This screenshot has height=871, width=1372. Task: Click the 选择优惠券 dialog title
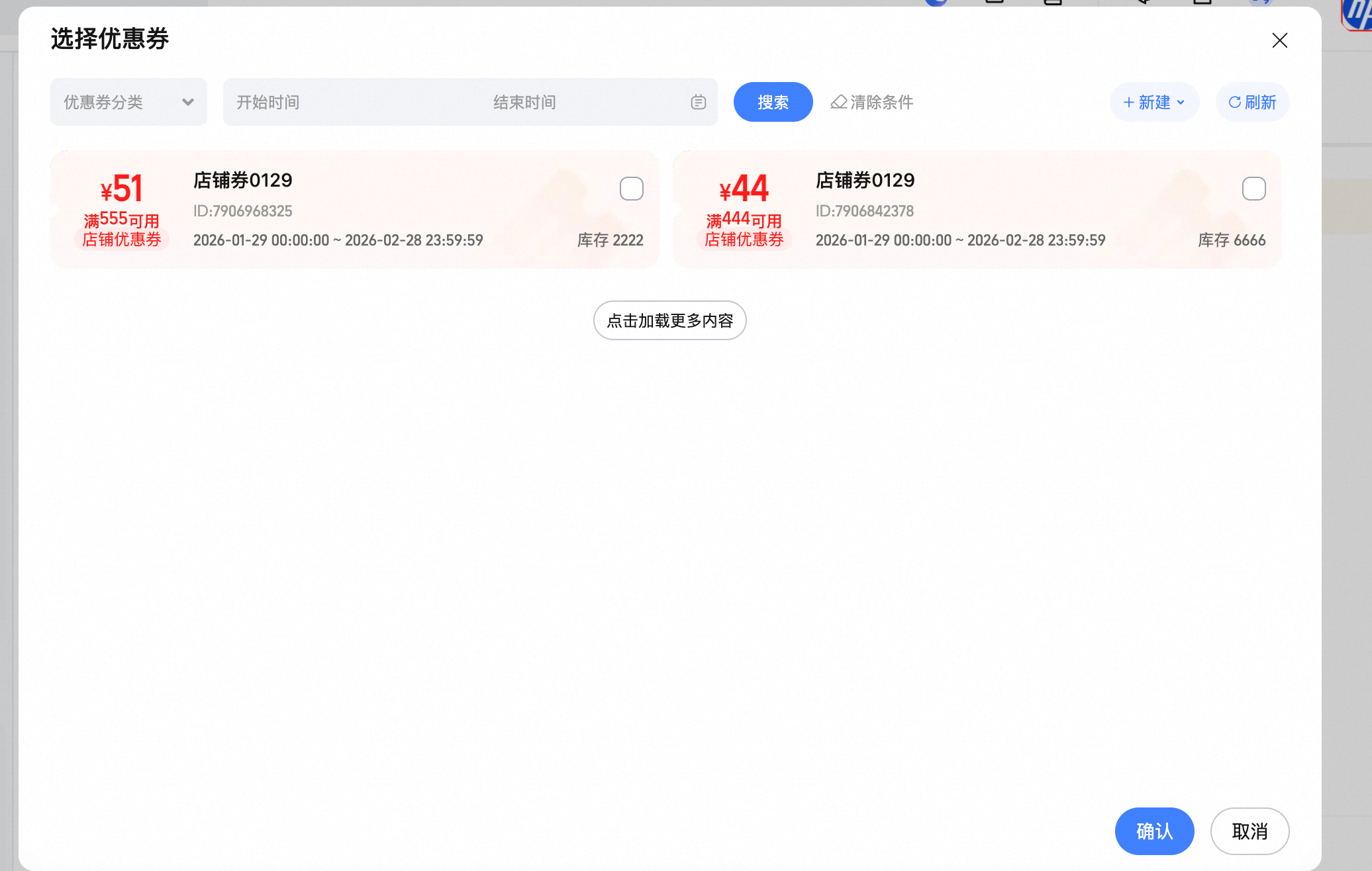(110, 39)
